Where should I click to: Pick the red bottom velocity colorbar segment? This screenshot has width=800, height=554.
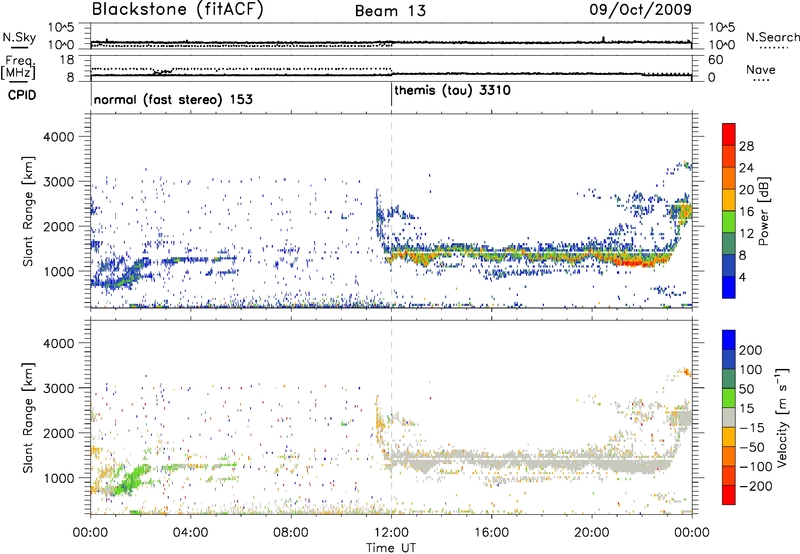point(729,495)
